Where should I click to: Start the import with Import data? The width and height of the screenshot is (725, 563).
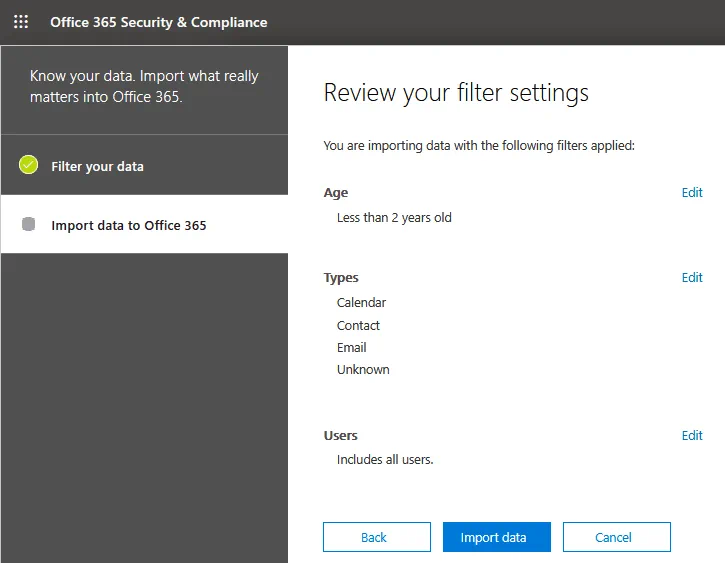click(x=493, y=537)
